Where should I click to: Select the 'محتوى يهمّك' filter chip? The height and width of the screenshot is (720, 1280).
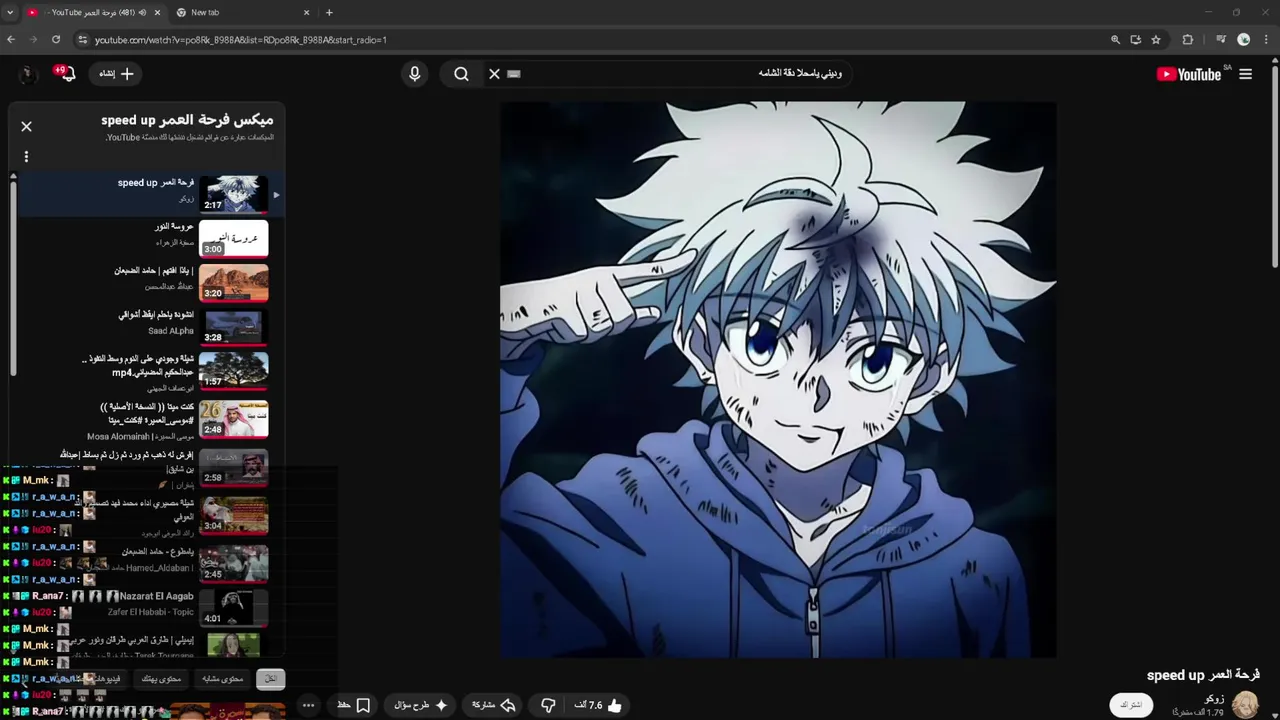point(161,678)
